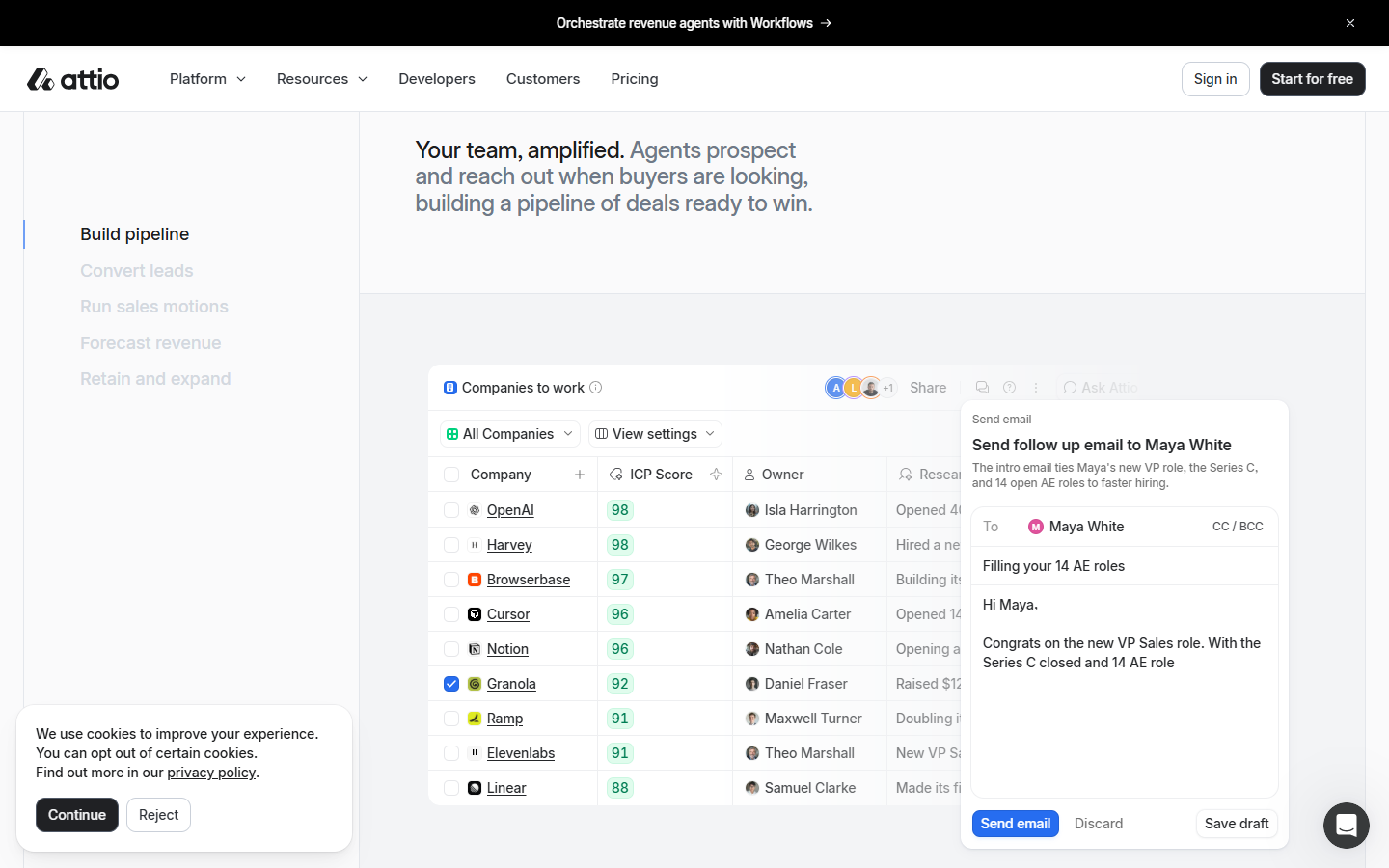Click the Companies to work list icon

coord(449,388)
